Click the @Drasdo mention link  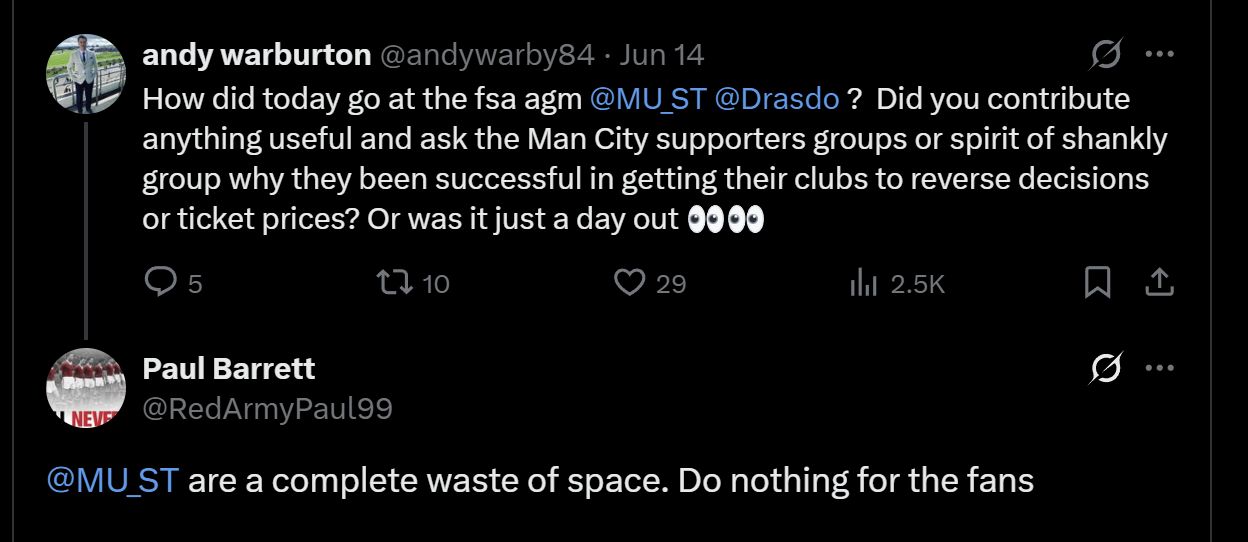point(777,100)
